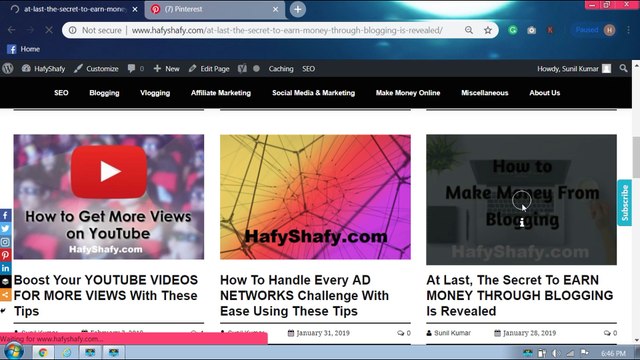Open the WordPress logo menu
640x360 pixels.
pyautogui.click(x=8, y=69)
